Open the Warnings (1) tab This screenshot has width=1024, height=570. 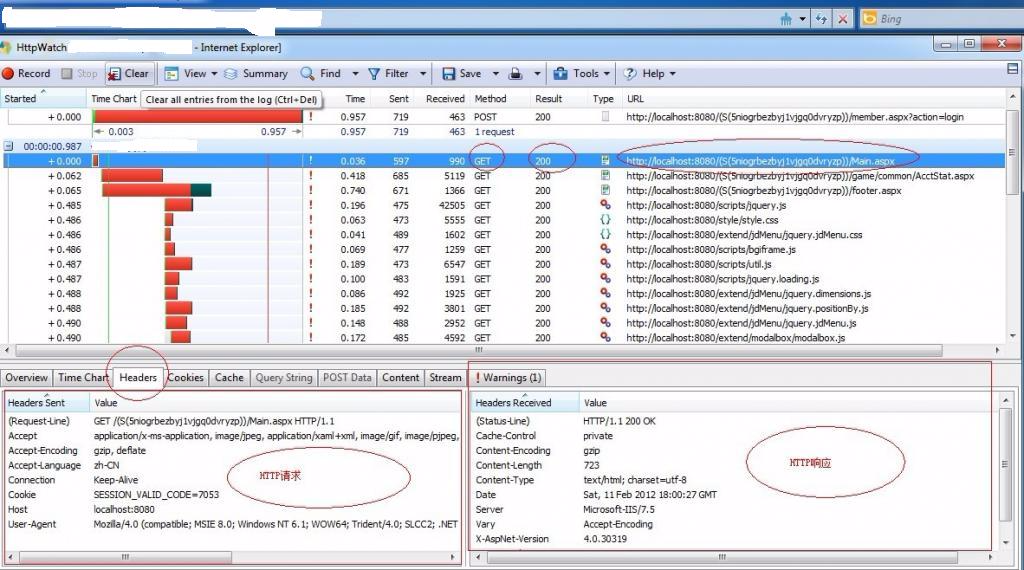507,377
